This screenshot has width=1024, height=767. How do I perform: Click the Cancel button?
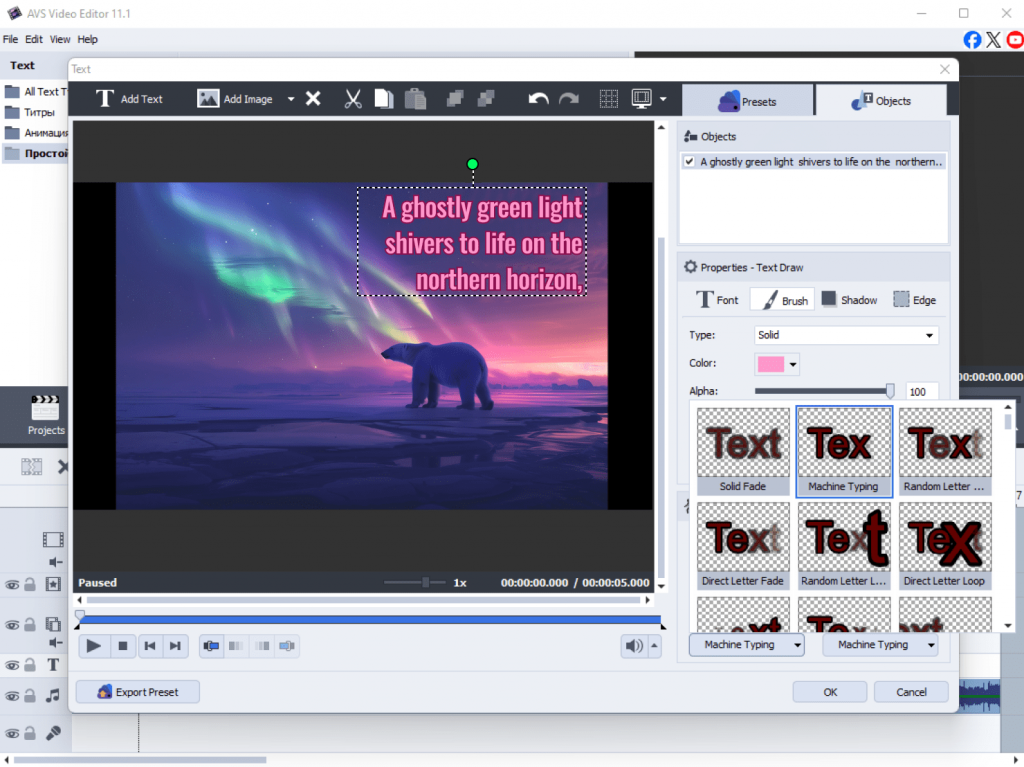911,692
